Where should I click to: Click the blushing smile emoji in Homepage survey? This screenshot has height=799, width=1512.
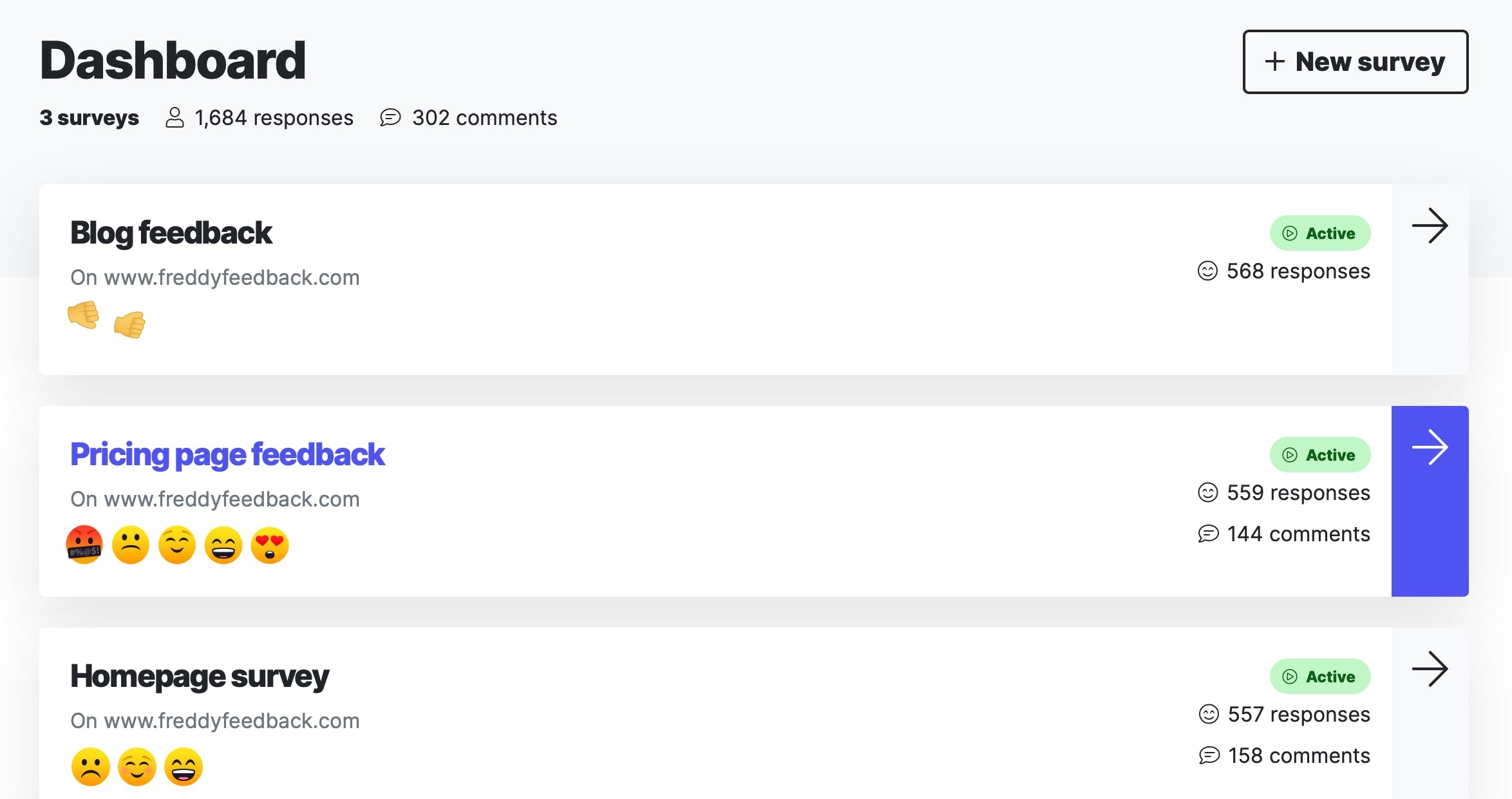tap(137, 767)
